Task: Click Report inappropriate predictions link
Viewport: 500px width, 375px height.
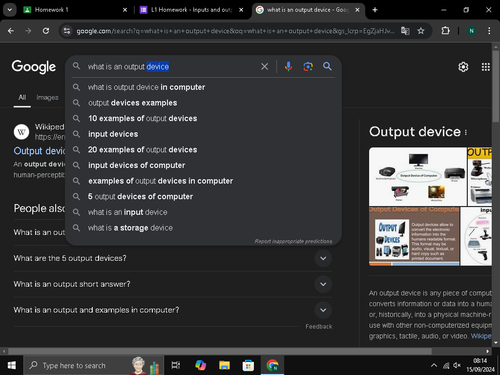Action: pyautogui.click(x=293, y=241)
